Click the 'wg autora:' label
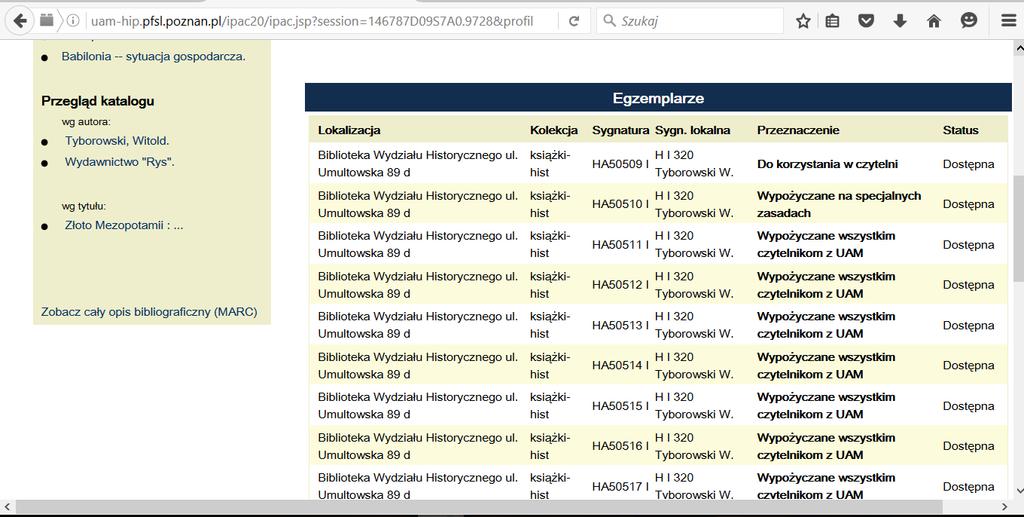 86,122
